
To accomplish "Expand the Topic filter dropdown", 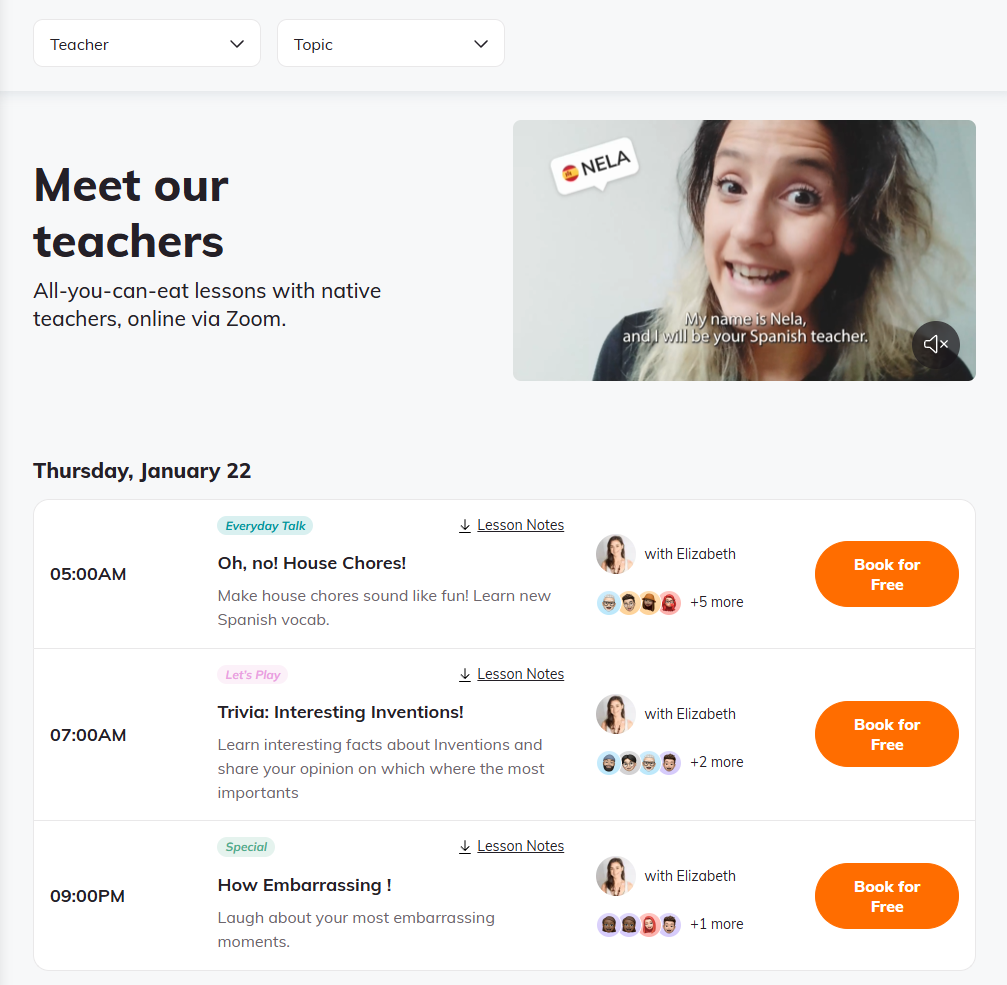I will click(x=390, y=43).
